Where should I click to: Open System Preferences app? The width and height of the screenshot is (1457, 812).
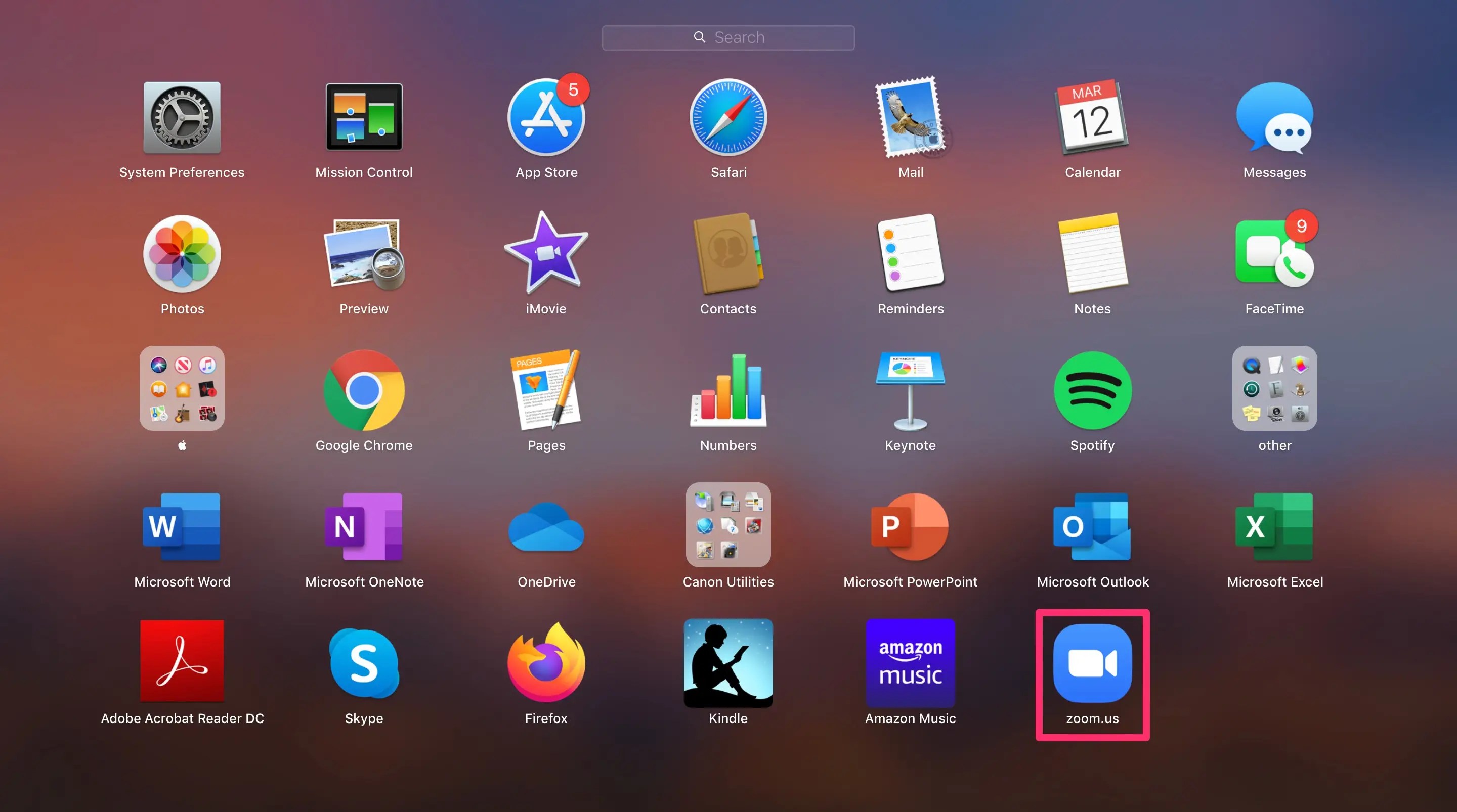182,118
